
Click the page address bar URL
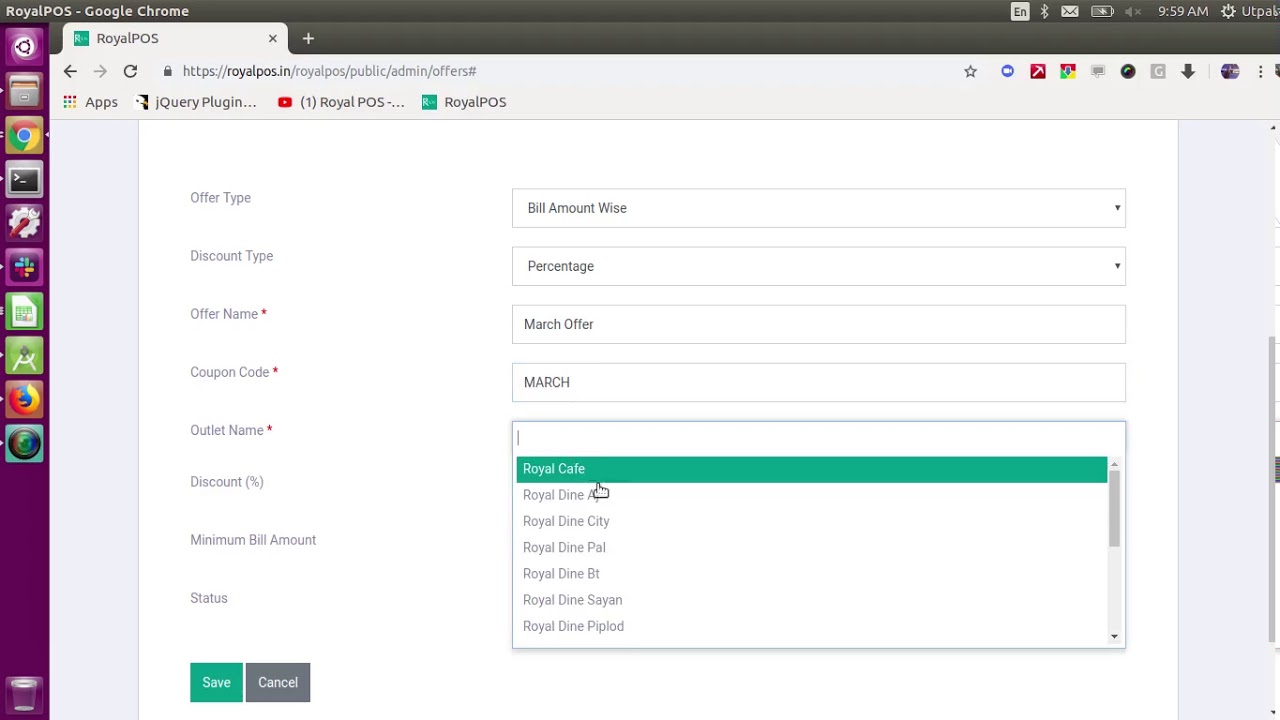point(329,71)
